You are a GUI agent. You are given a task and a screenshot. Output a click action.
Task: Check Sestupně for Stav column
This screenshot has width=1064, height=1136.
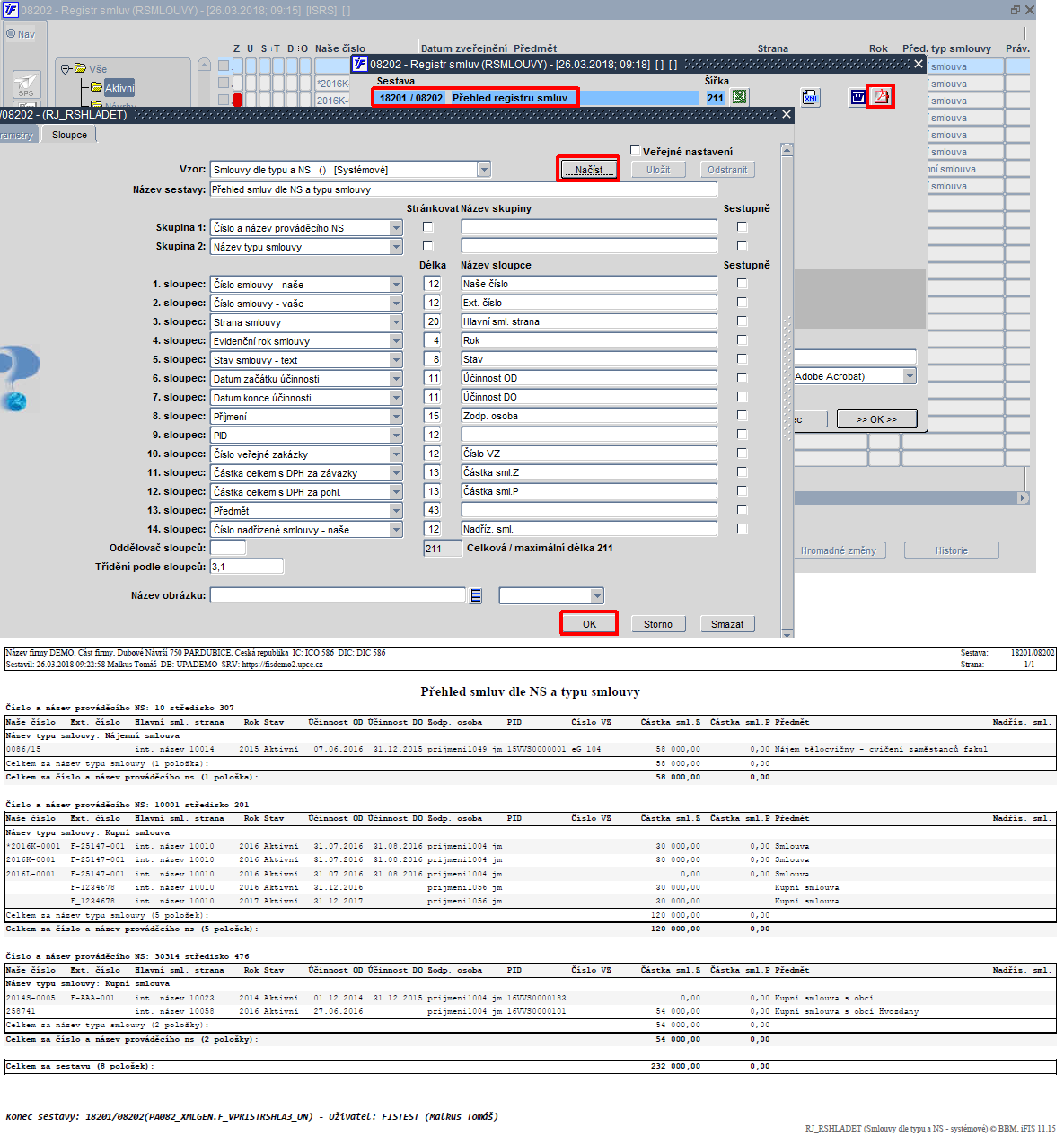coord(742,359)
